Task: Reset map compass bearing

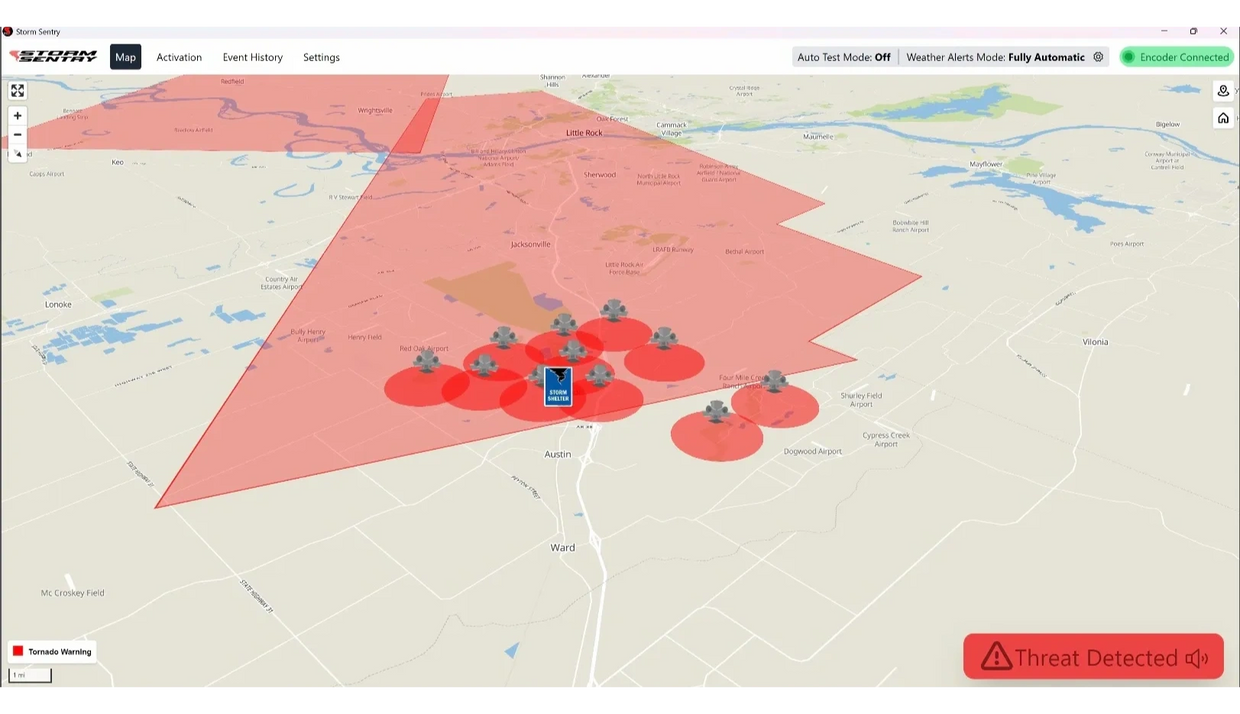Action: click(x=17, y=154)
